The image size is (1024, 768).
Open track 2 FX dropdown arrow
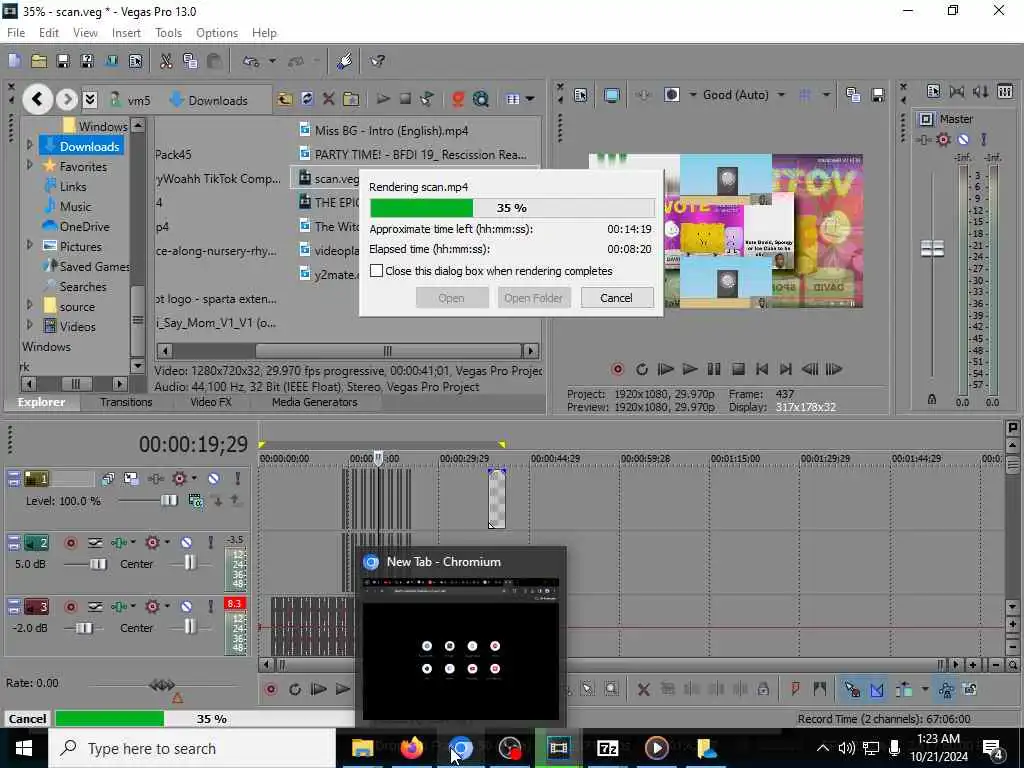pos(167,542)
